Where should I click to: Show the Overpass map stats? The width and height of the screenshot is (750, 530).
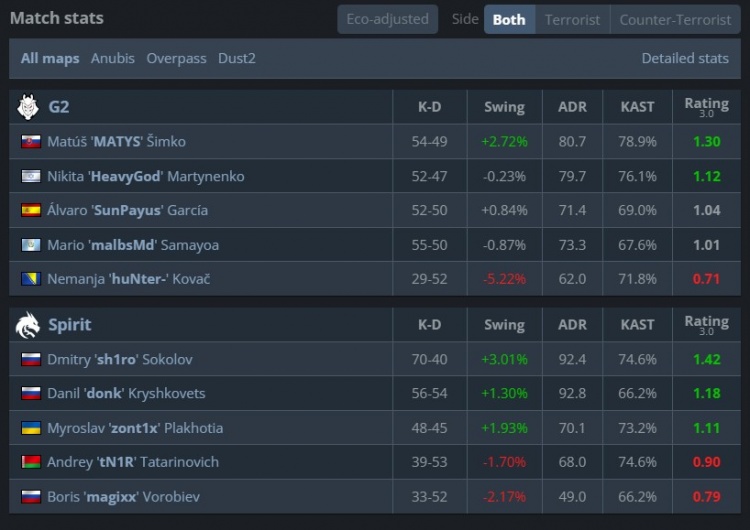click(176, 58)
